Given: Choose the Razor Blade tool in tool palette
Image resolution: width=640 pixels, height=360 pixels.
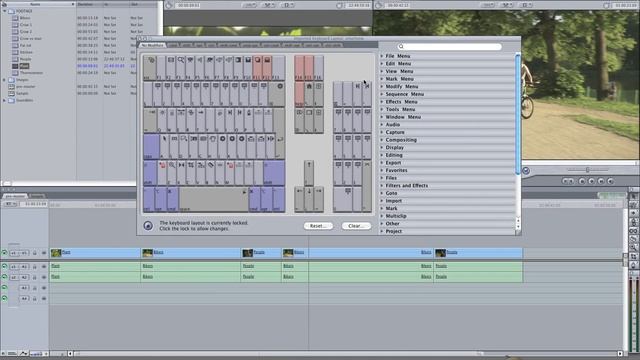Looking at the screenshot, I should pos(633,239).
